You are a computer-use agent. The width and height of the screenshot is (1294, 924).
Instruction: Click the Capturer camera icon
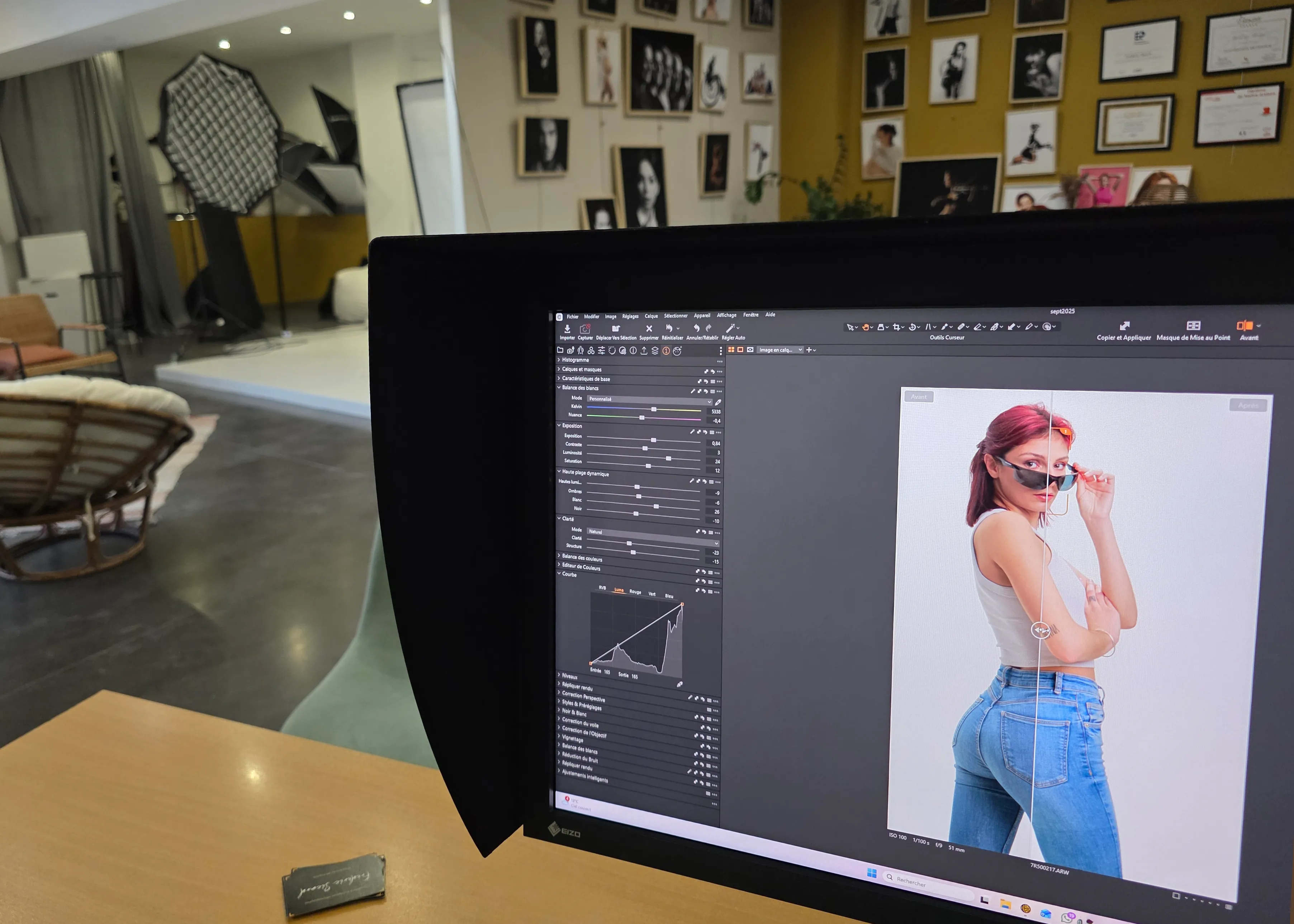[x=585, y=329]
